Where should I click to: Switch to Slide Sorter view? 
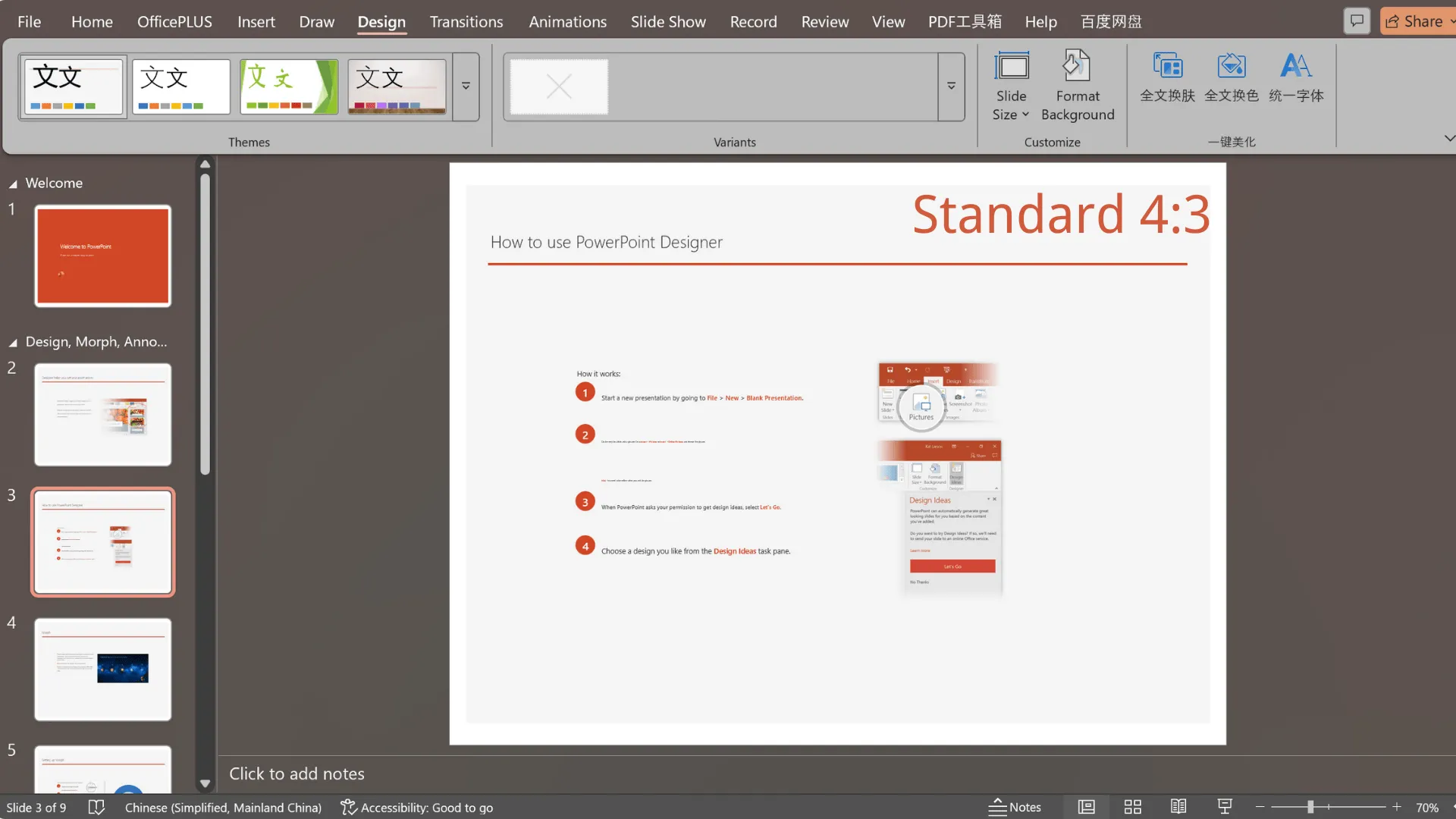[1133, 807]
